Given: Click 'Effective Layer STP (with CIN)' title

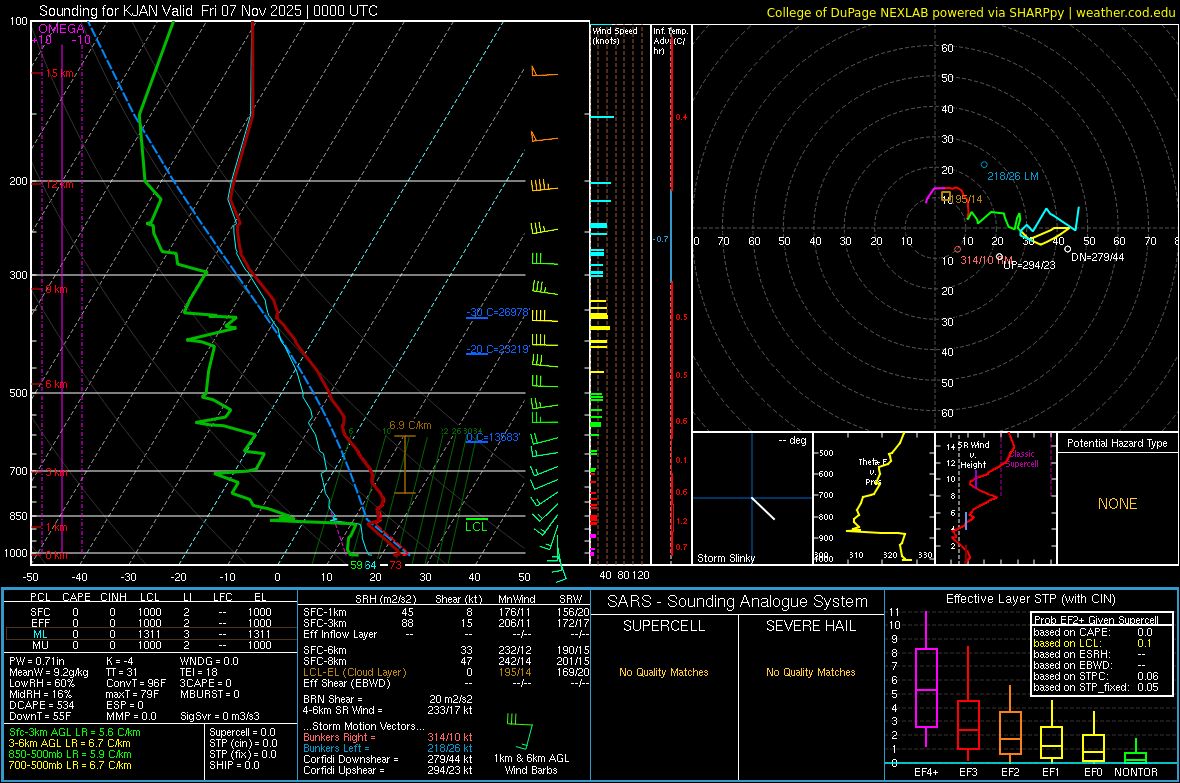Looking at the screenshot, I should pyautogui.click(x=1030, y=599).
